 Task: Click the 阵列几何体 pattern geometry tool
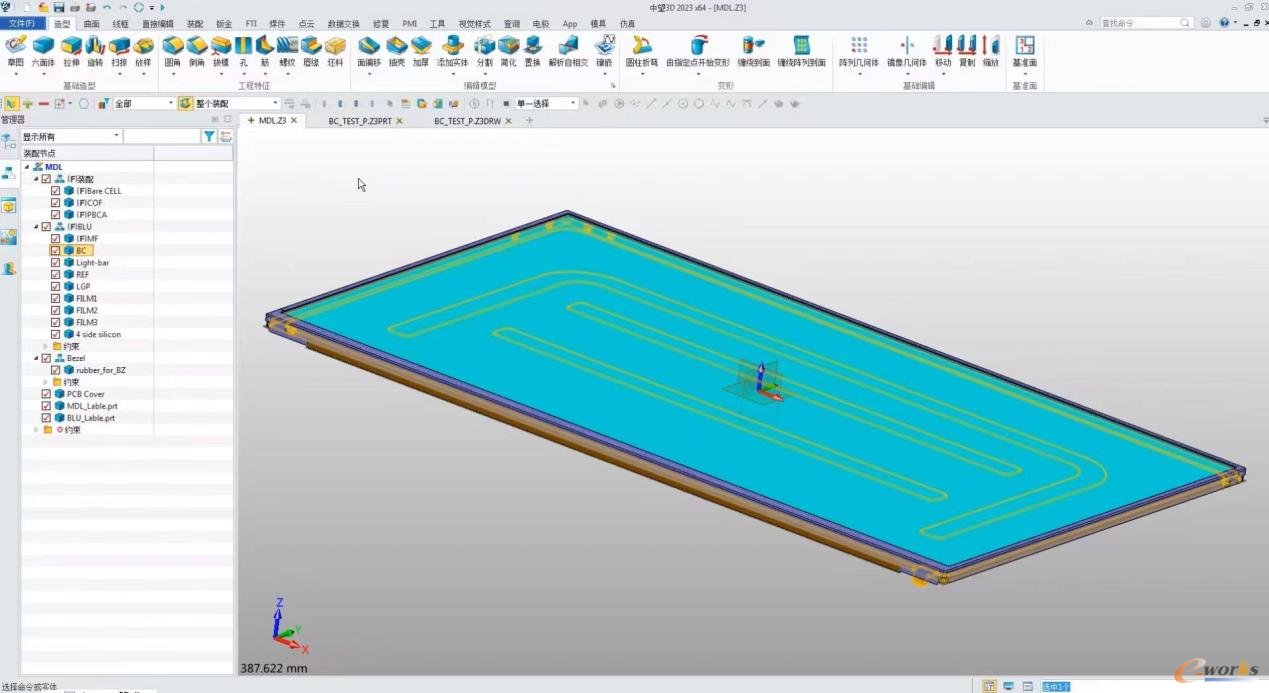point(858,51)
